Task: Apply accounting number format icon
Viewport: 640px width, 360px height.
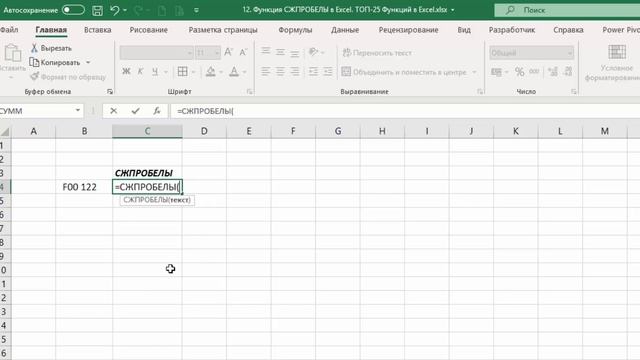Action: 496,72
